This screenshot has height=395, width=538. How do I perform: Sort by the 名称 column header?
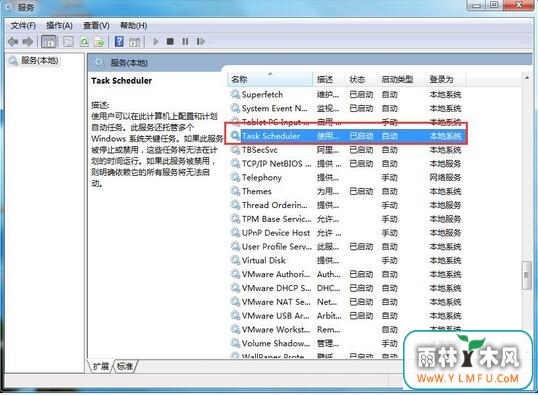(270, 79)
